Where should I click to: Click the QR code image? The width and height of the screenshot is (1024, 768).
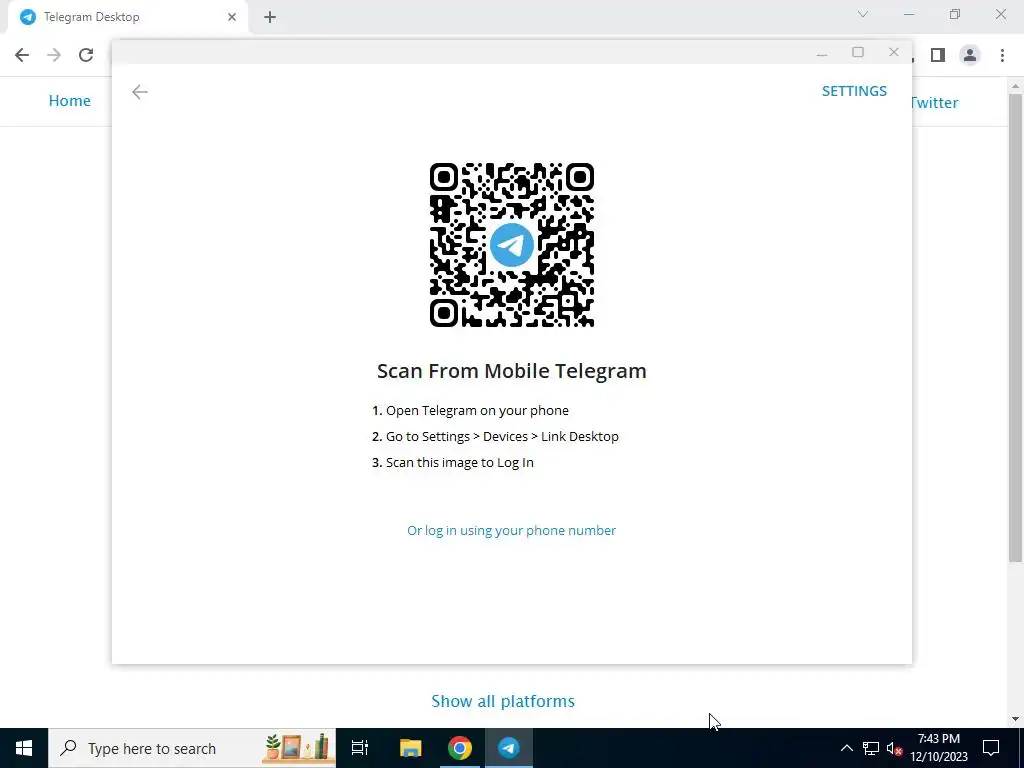pyautogui.click(x=511, y=245)
